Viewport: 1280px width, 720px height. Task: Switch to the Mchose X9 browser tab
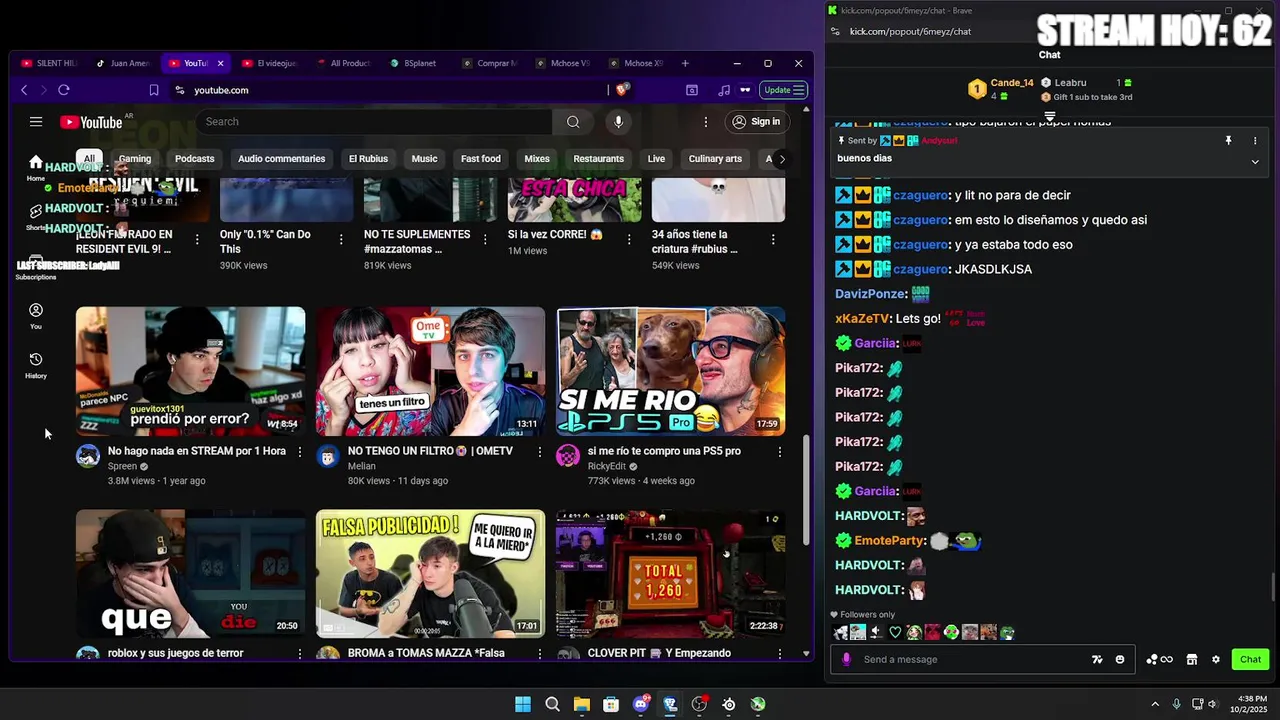636,63
